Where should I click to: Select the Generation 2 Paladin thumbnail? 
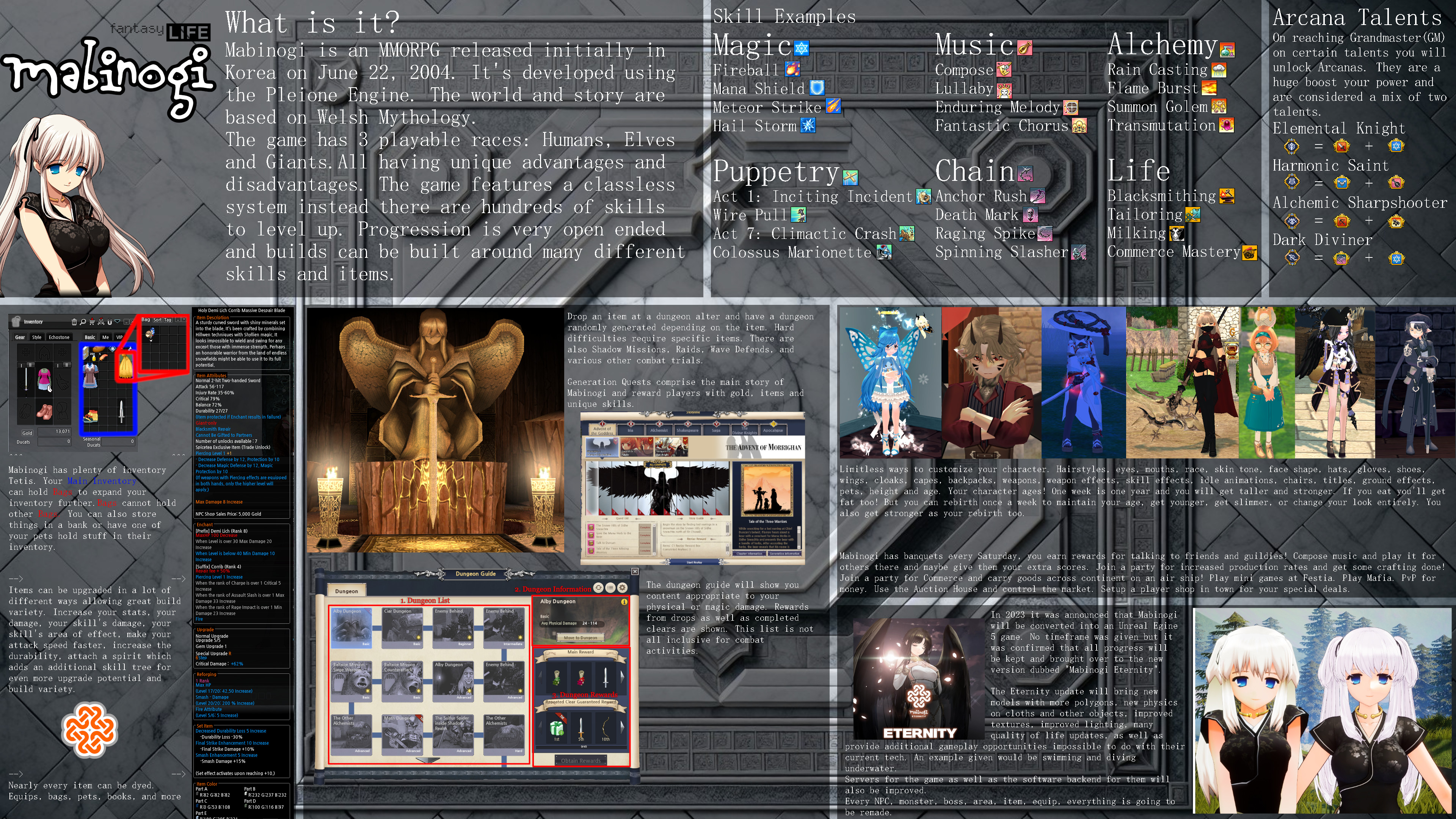pos(637,447)
